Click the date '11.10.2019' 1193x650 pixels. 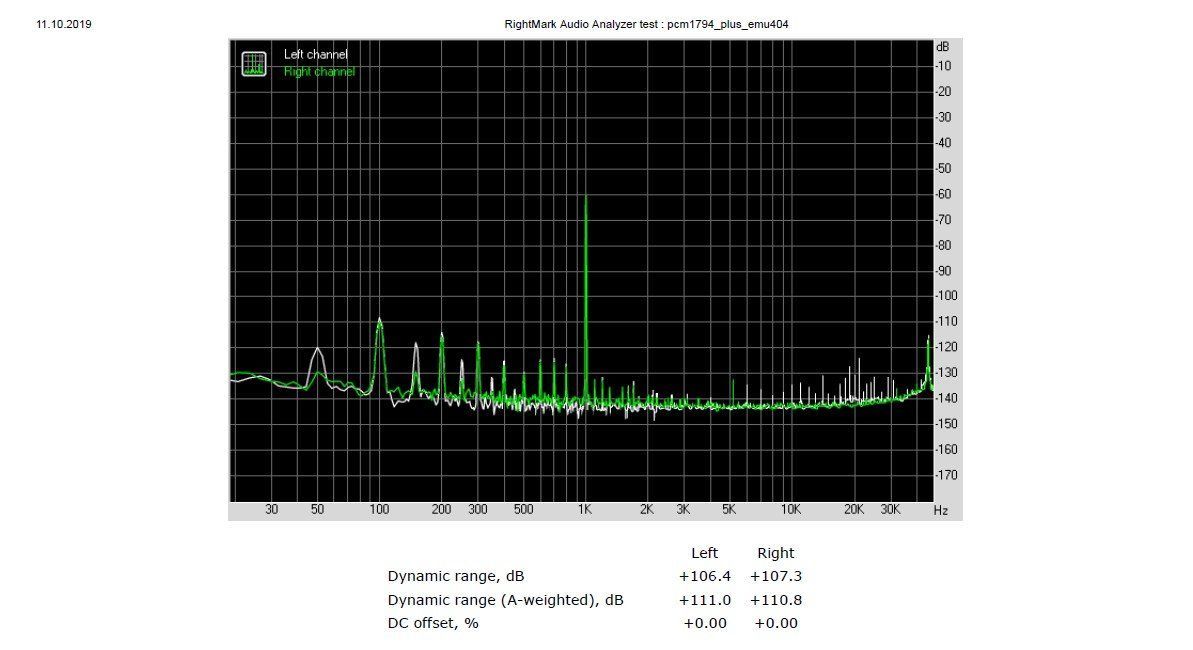click(x=64, y=24)
